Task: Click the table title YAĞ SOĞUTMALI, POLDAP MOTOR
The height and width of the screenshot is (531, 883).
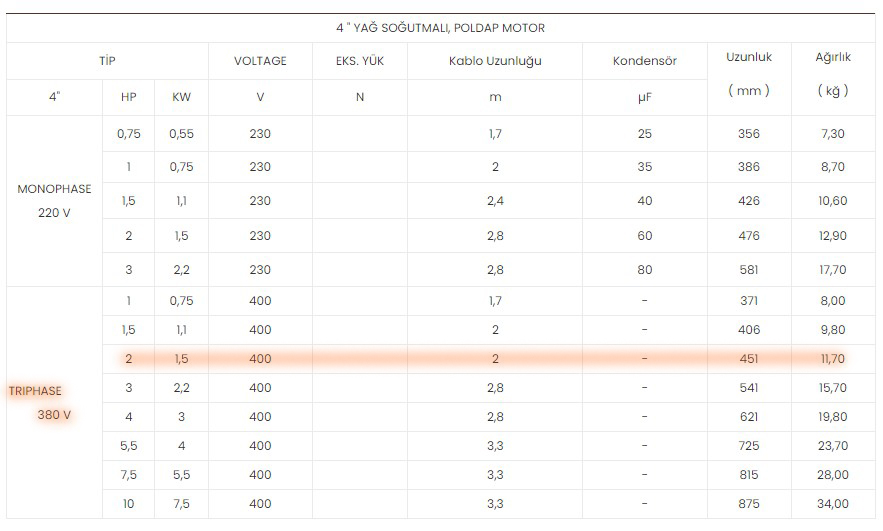Action: pyautogui.click(x=440, y=28)
